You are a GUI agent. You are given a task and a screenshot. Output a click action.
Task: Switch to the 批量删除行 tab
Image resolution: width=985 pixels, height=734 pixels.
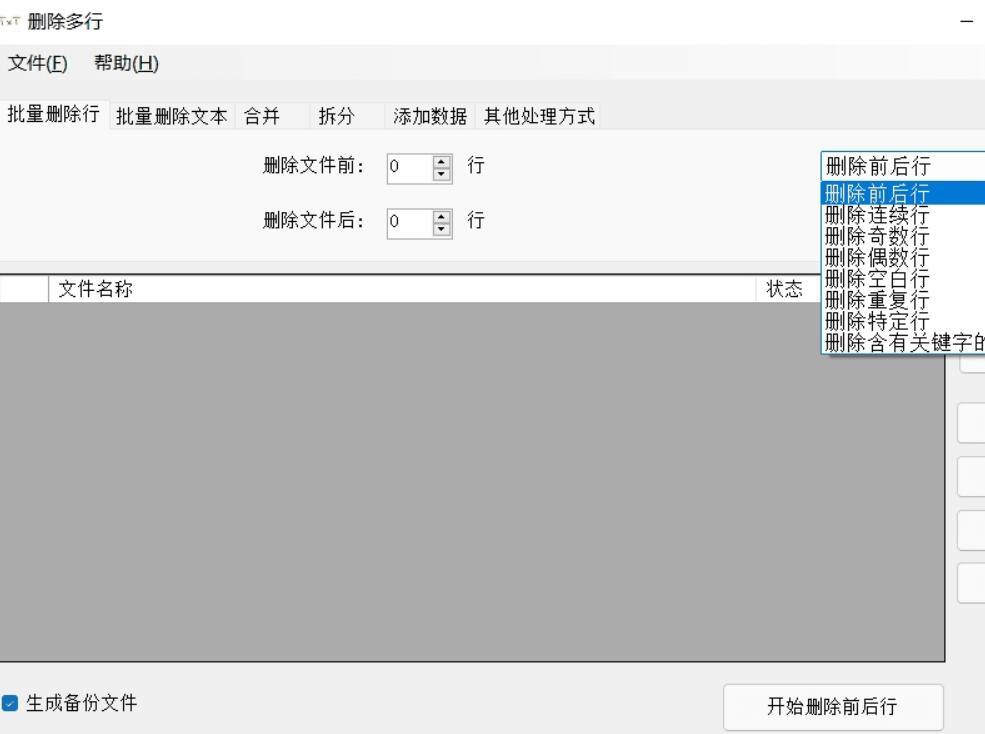pyautogui.click(x=54, y=114)
